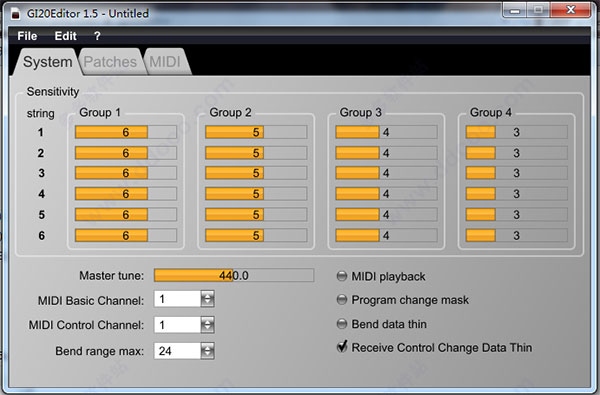
Task: Uncheck Receive Control Change Data Thin
Action: 342,347
